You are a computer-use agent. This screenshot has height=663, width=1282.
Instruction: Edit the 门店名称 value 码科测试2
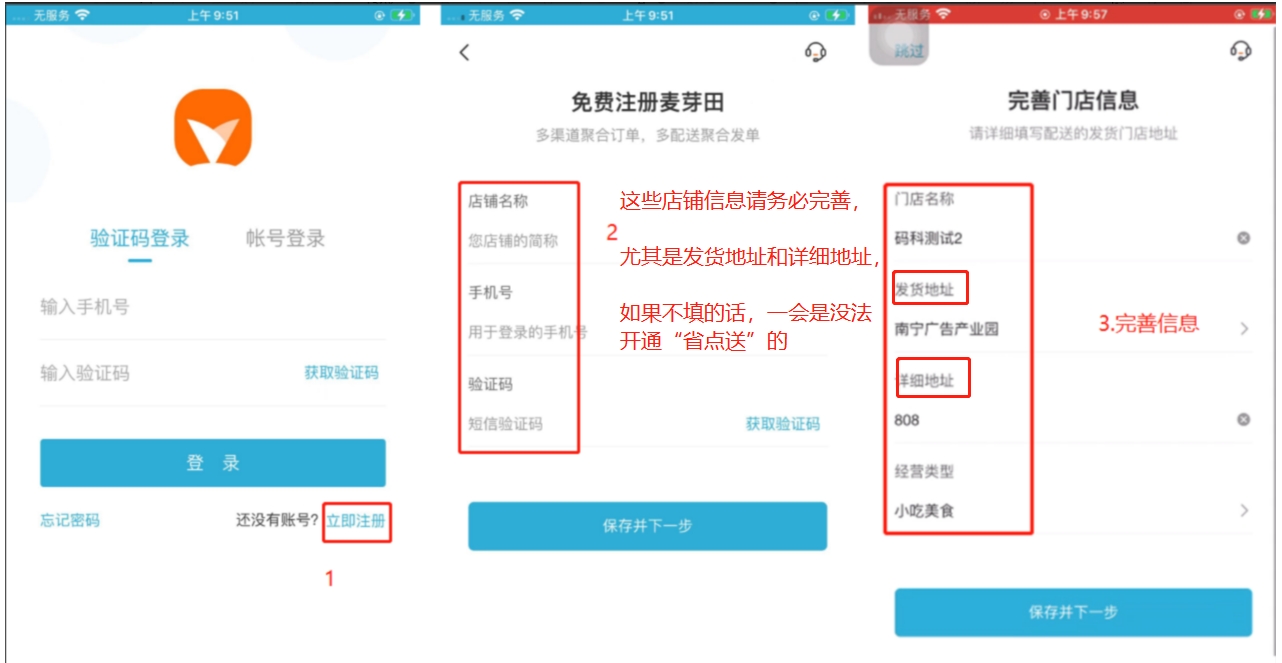pos(929,238)
